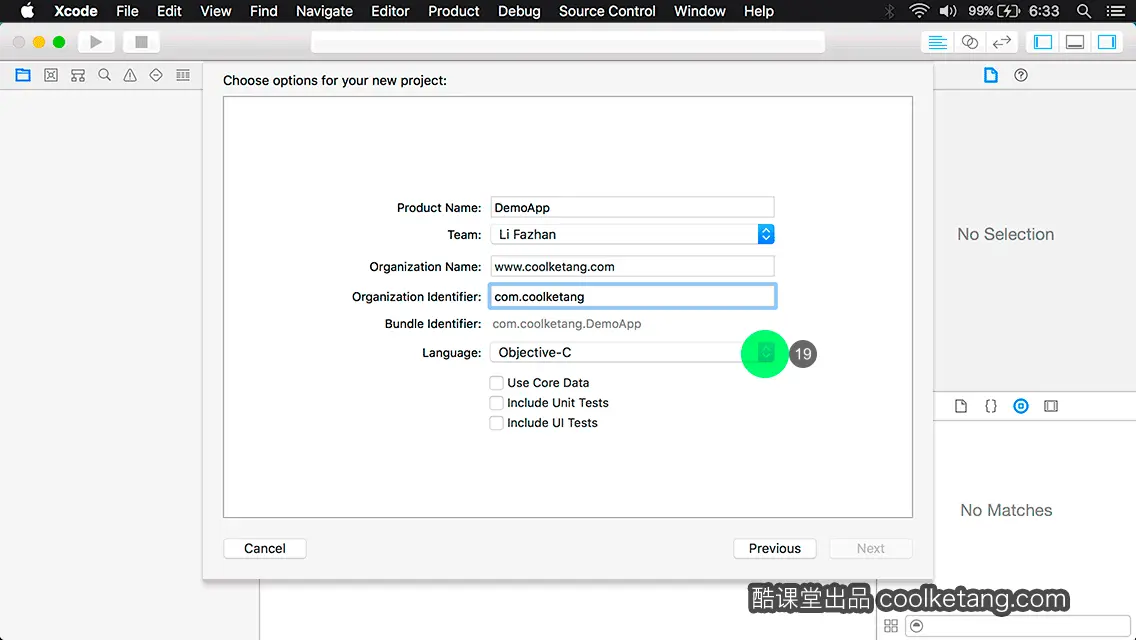This screenshot has height=640, width=1136.
Task: Open the View menu
Action: (216, 11)
